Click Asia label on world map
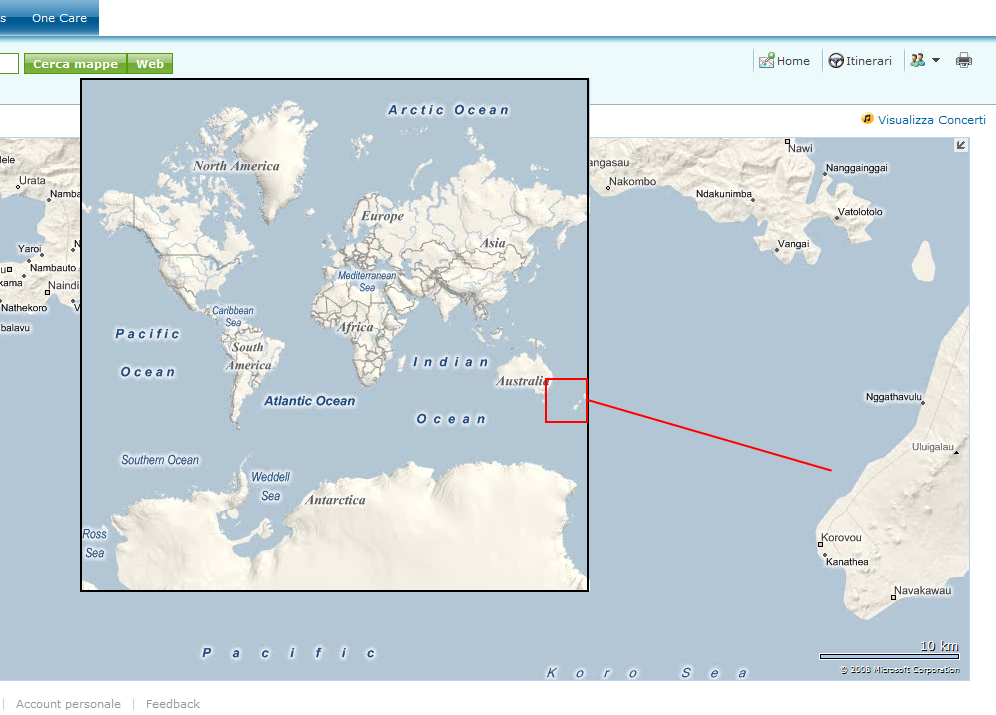The image size is (996, 715). click(x=493, y=243)
